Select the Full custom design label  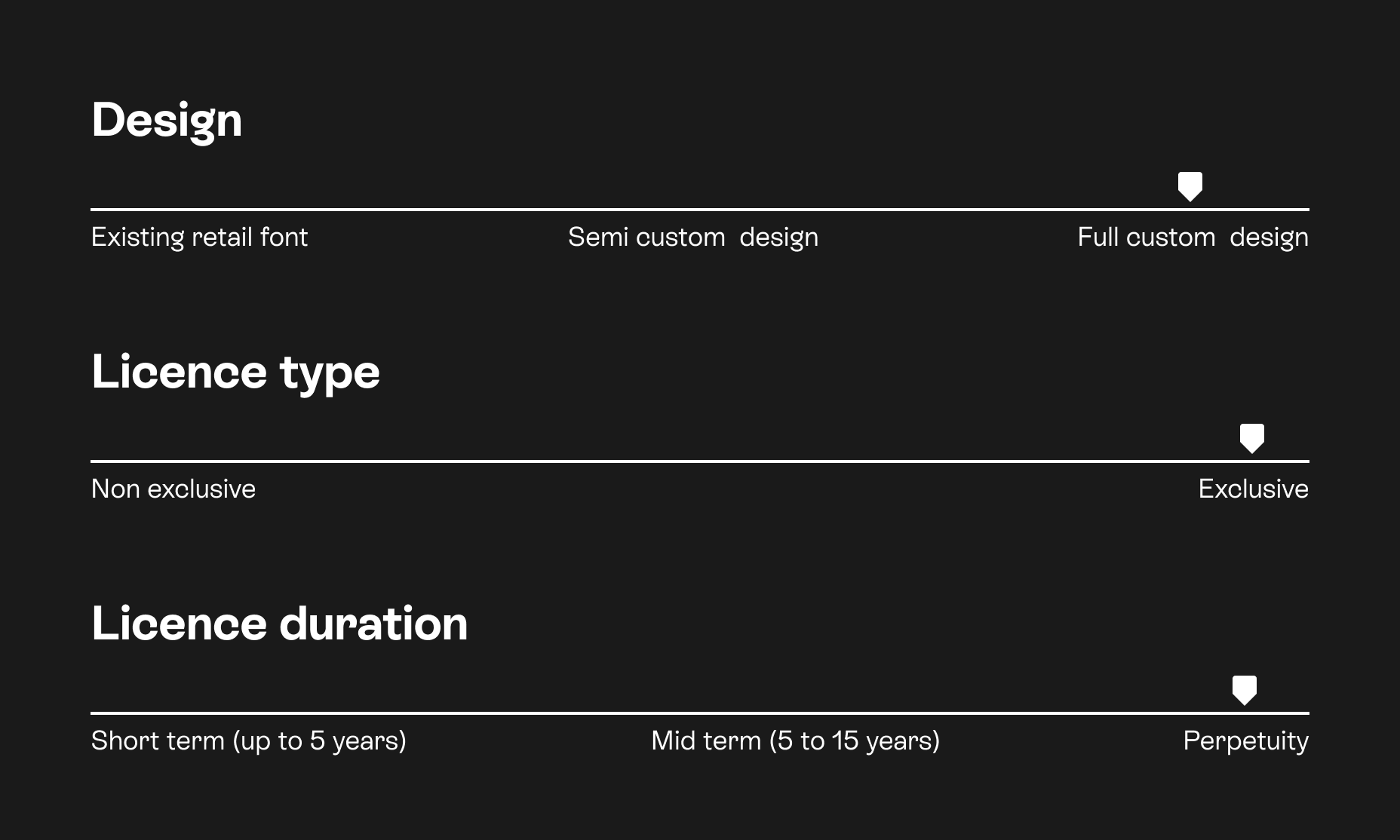coord(1192,238)
